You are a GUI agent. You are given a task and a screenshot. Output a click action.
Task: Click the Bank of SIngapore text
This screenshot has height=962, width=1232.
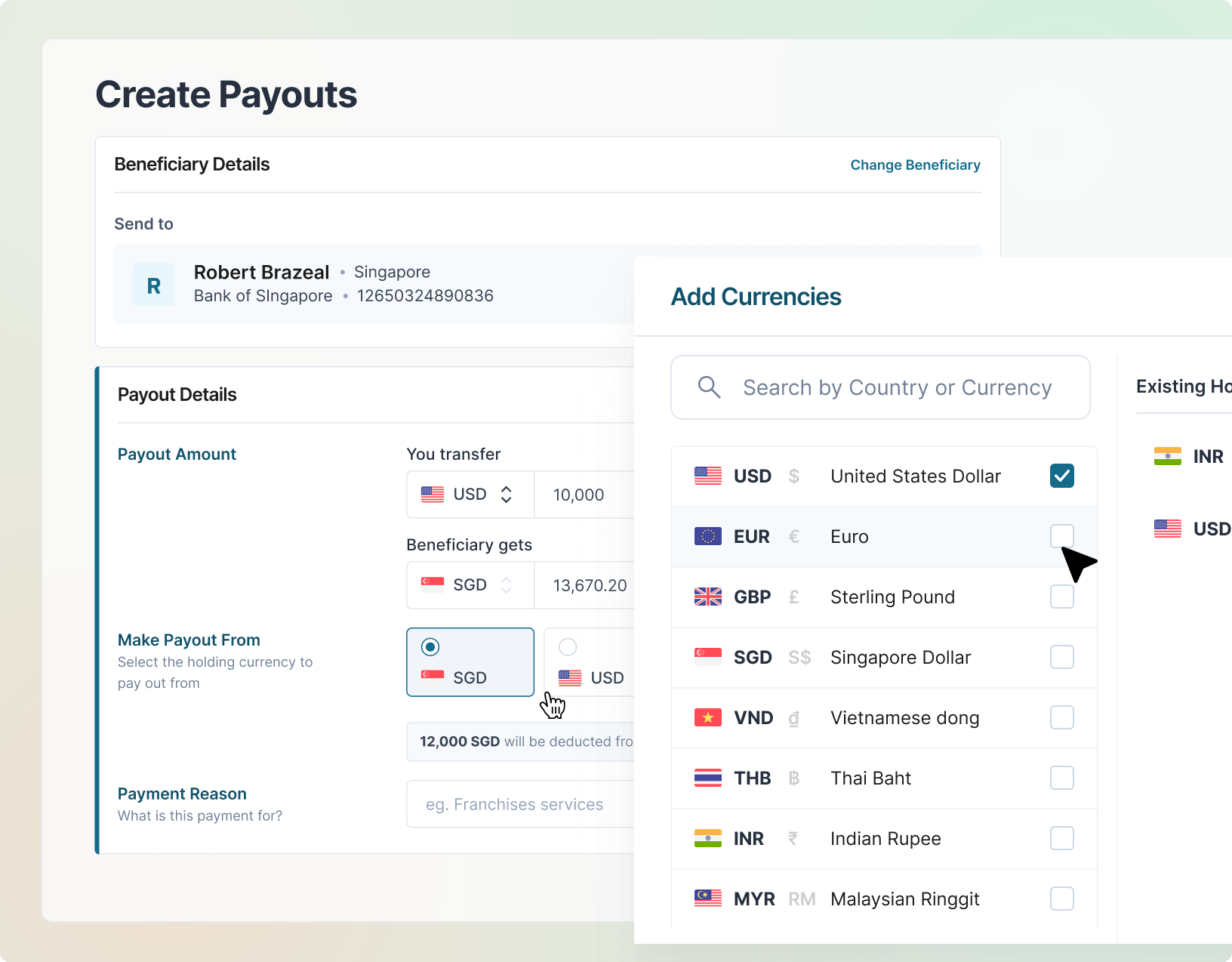263,295
